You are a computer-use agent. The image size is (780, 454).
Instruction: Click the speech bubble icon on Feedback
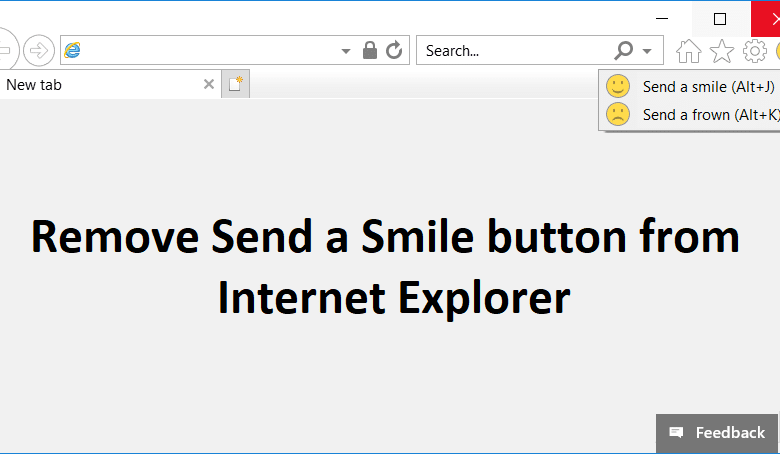point(676,432)
